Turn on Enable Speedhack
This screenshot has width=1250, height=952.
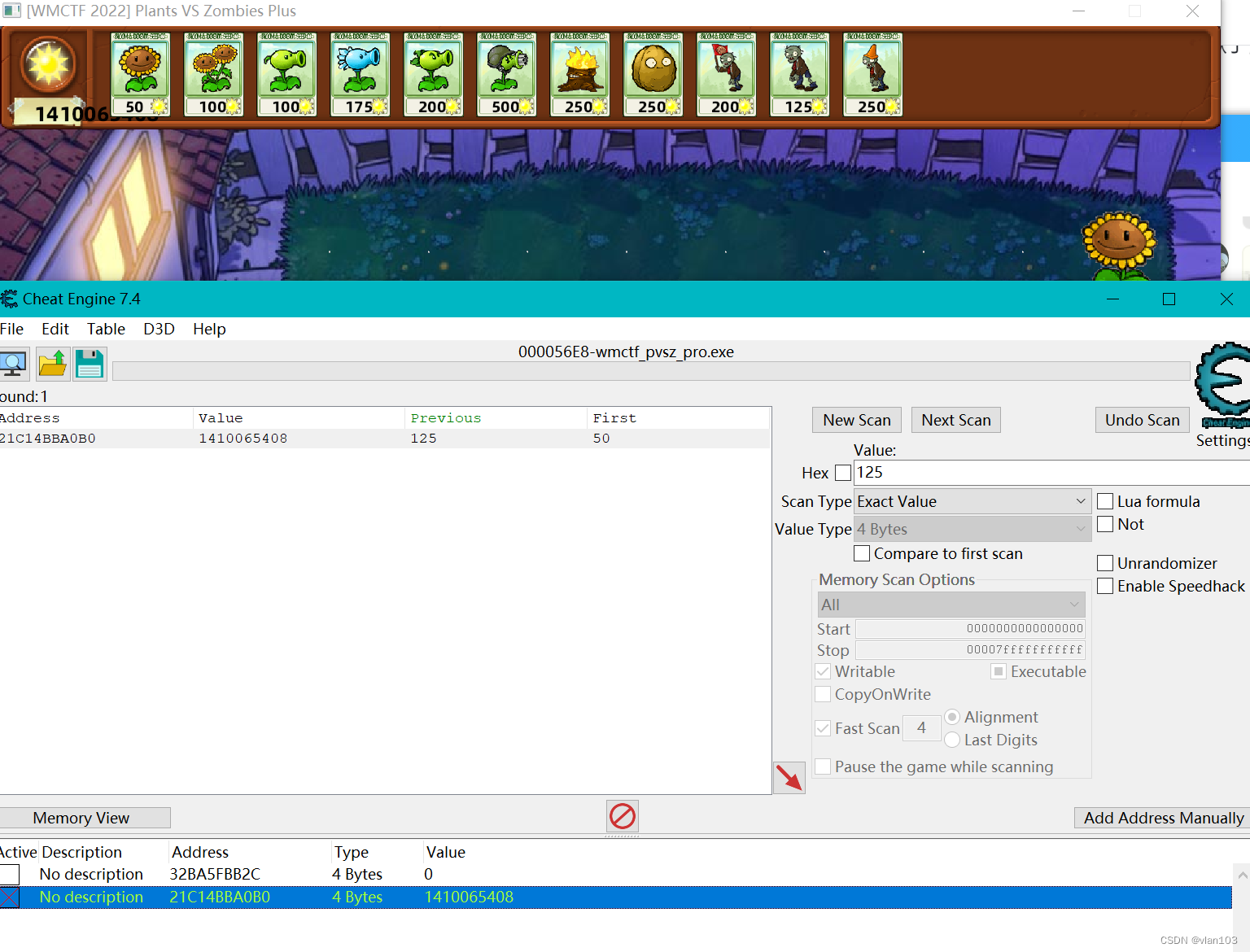(1105, 586)
